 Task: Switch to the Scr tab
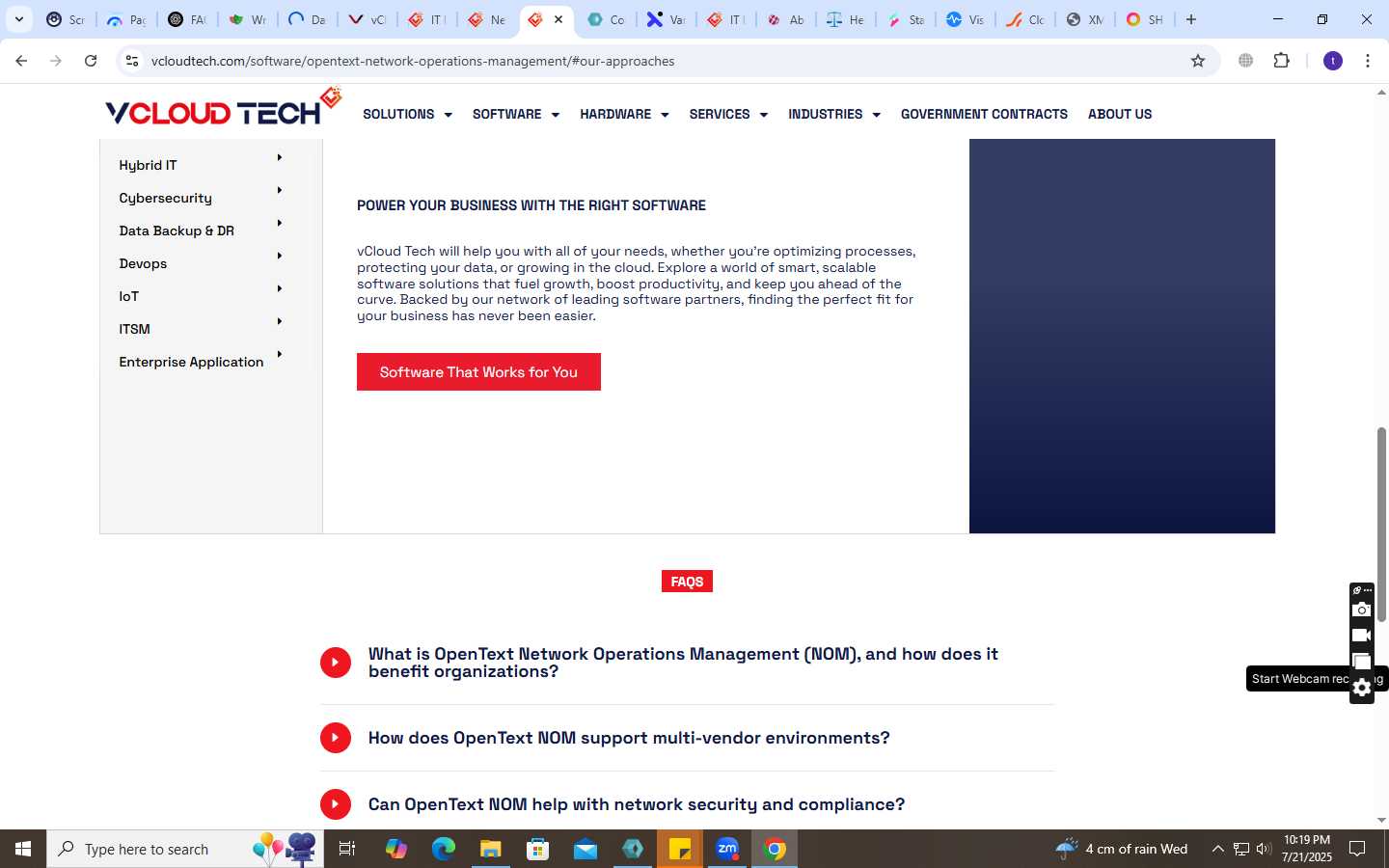66,19
